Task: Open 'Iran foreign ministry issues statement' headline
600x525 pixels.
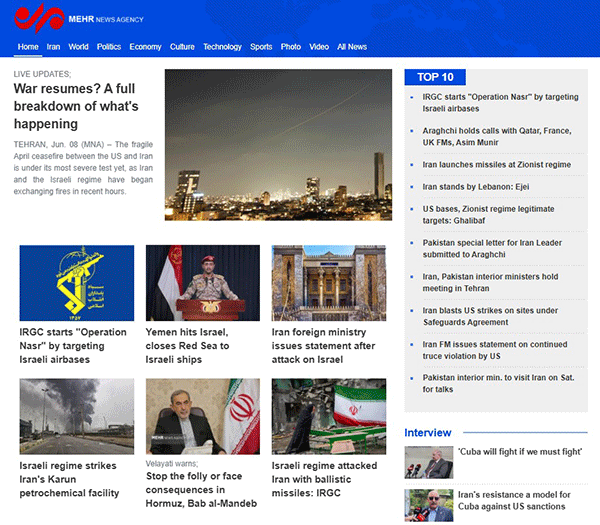Action: 323,346
